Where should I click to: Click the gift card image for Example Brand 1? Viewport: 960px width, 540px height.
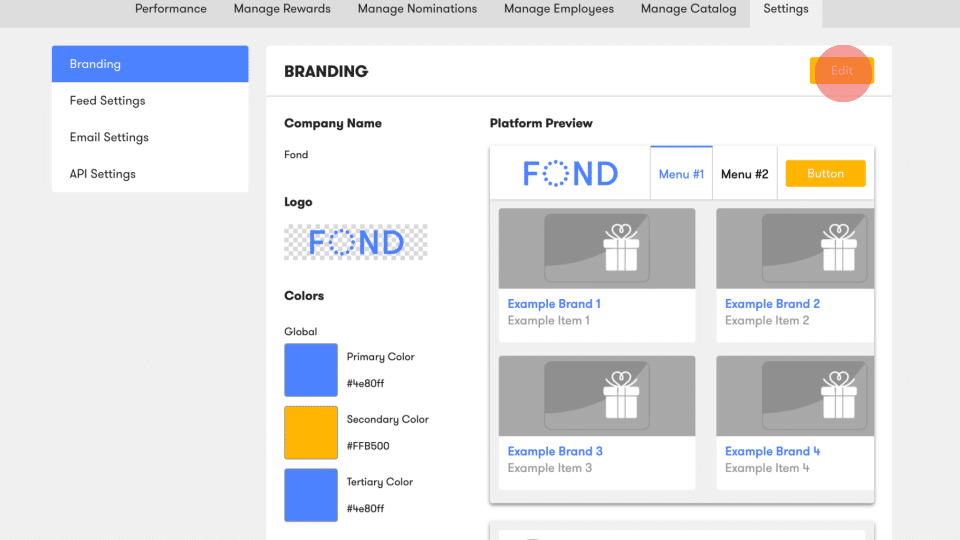(x=597, y=249)
